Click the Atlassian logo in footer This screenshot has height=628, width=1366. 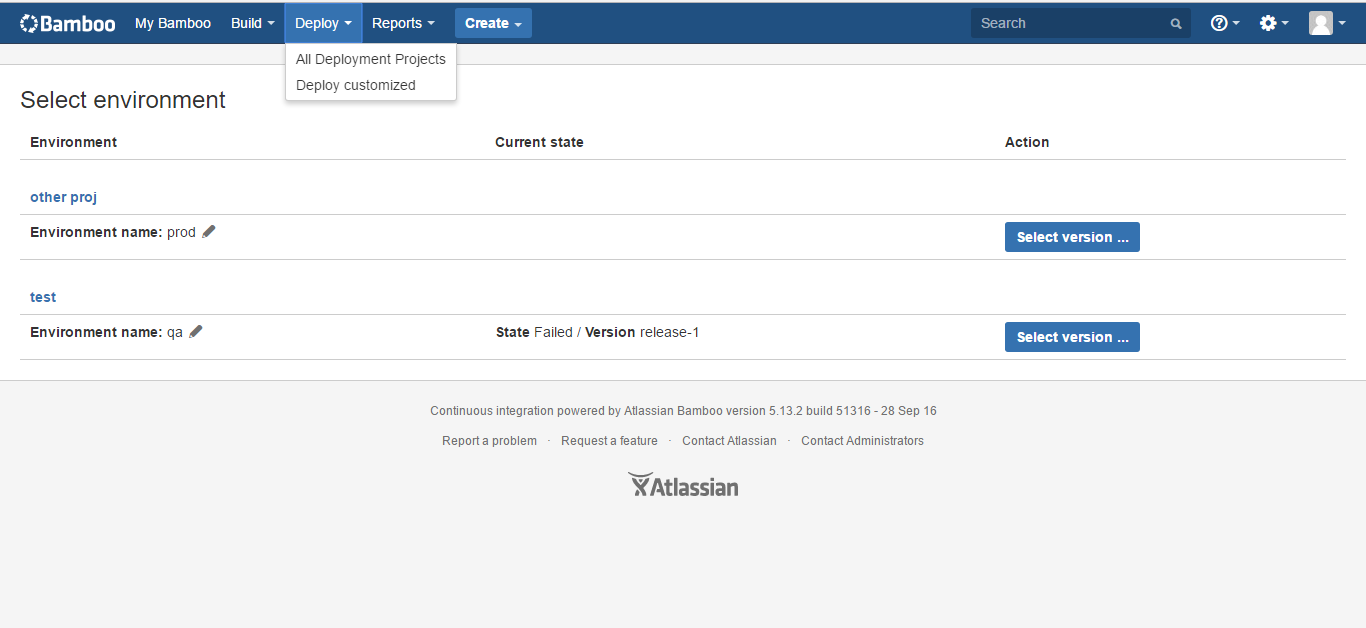(683, 486)
